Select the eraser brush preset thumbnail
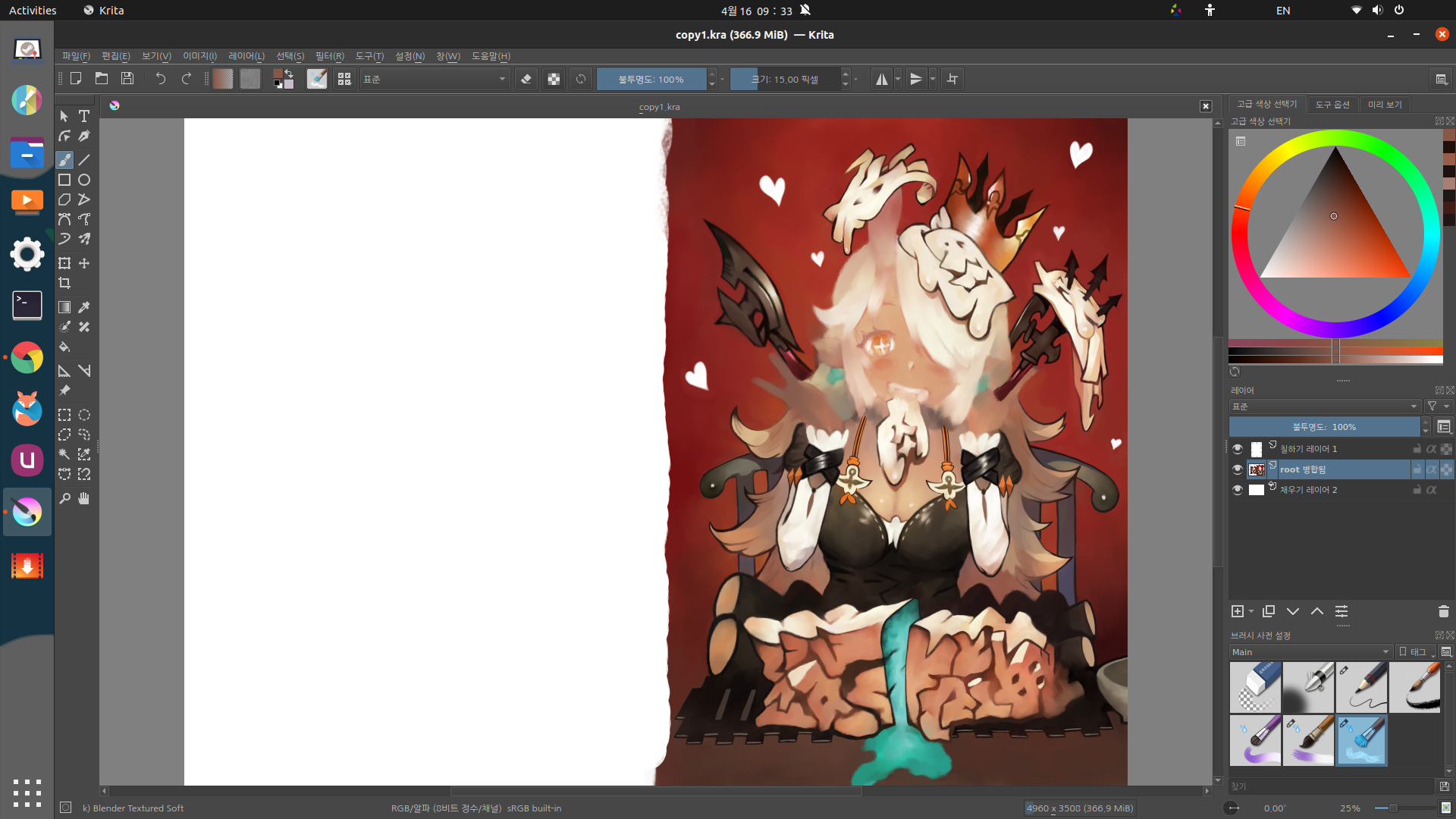This screenshot has height=819, width=1456. (x=1255, y=687)
